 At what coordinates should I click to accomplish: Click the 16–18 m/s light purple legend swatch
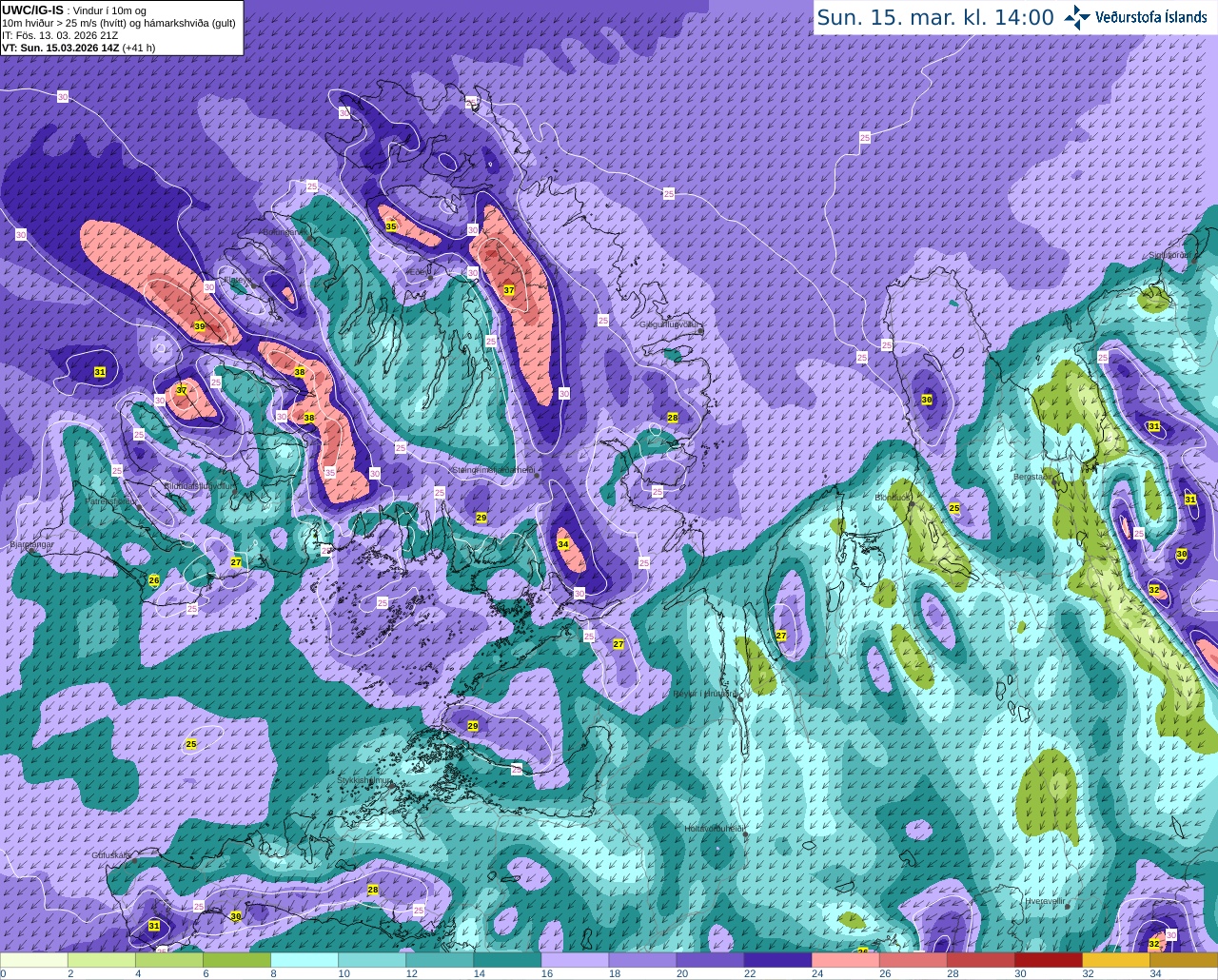[575, 960]
